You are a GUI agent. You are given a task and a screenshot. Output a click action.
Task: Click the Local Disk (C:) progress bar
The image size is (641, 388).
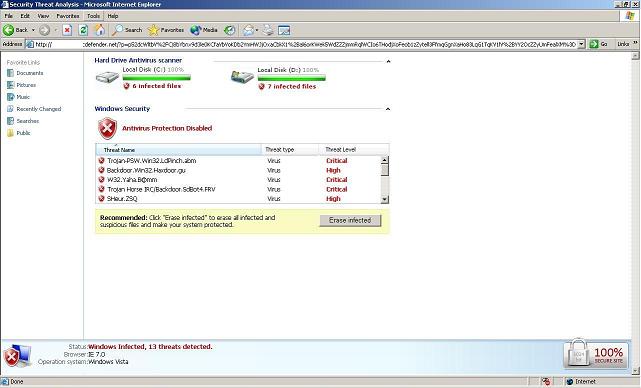(157, 77)
